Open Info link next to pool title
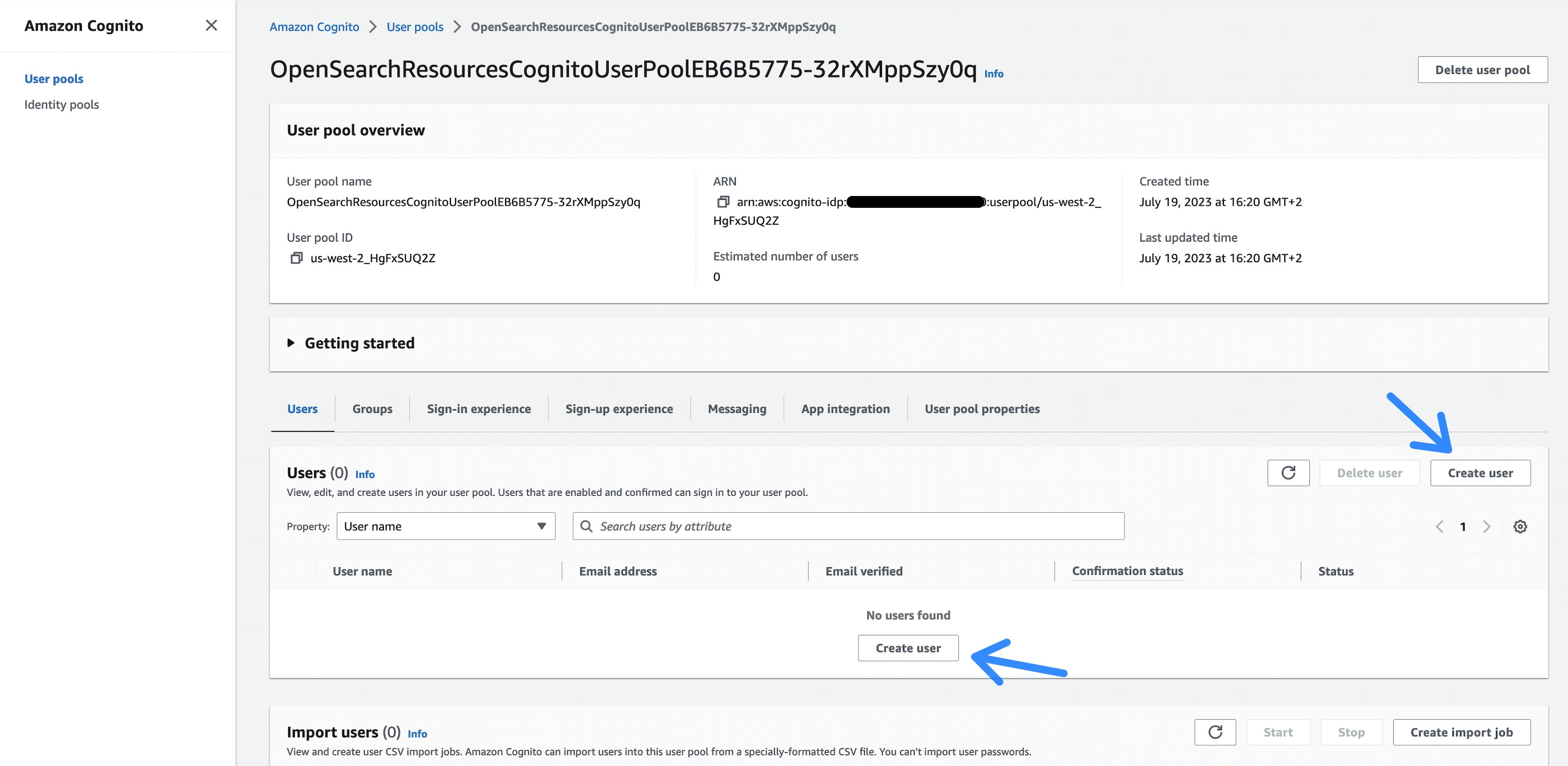Screen dimensions: 1568x766 tap(993, 74)
